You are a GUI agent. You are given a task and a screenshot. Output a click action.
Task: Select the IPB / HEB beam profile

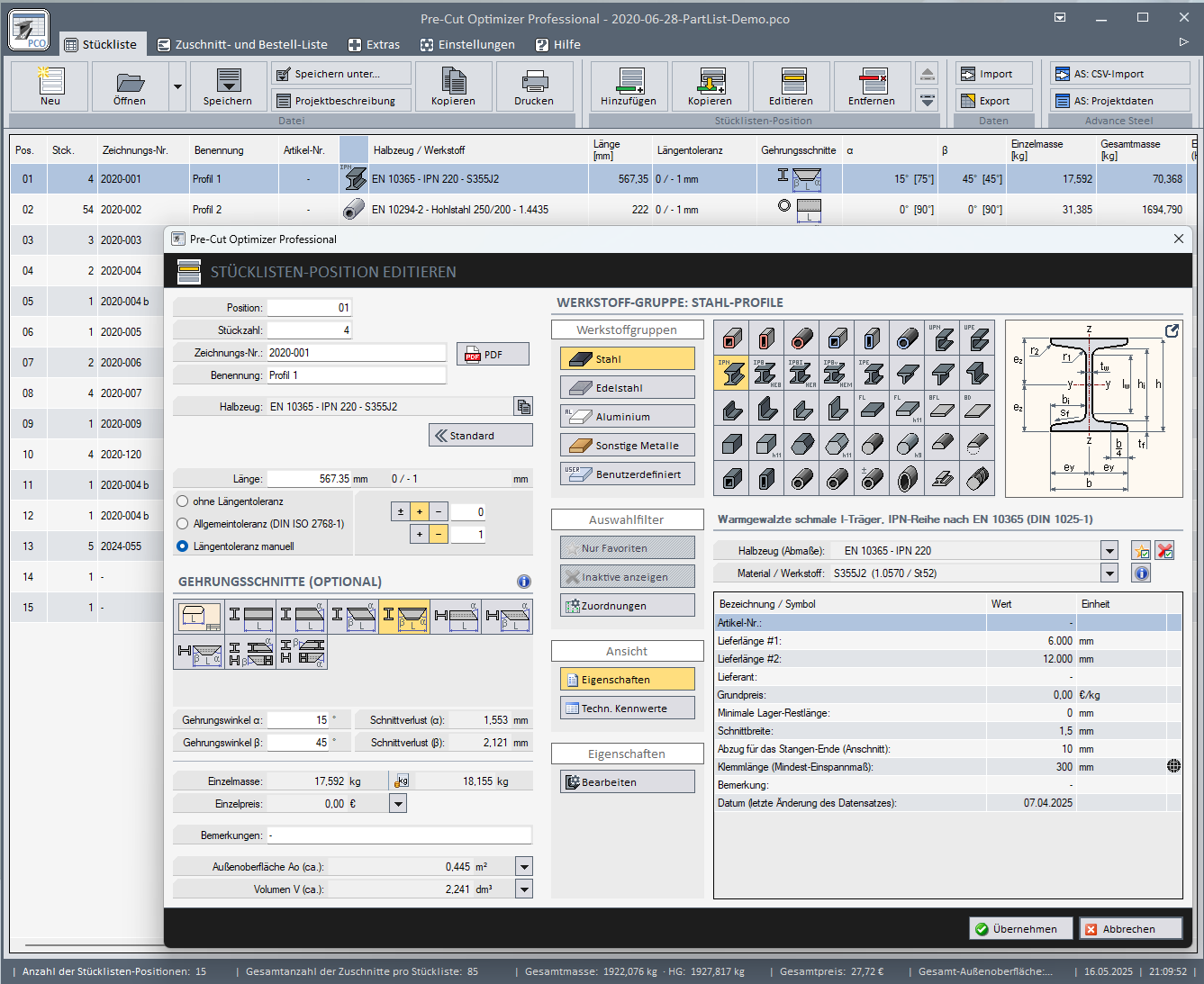(766, 373)
